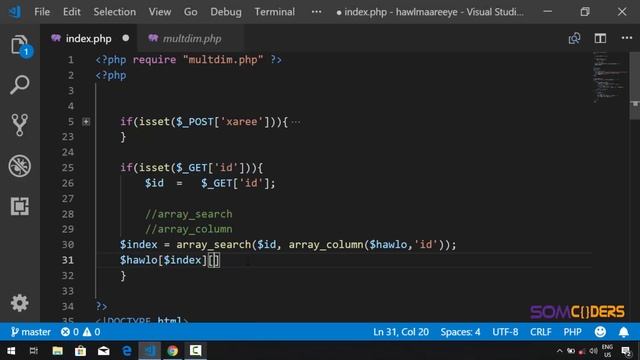Screen dimensions: 640x360
Task: Change file encoding UTF-8
Action: [505, 332]
